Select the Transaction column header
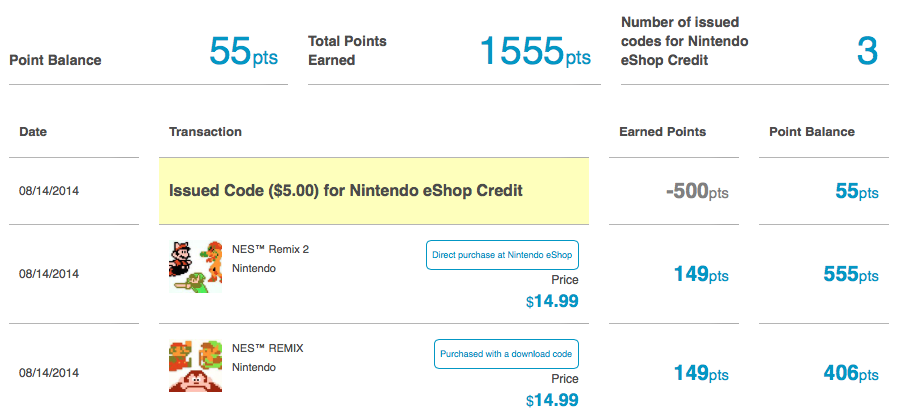Screen dimensions: 918x420 (x=205, y=132)
